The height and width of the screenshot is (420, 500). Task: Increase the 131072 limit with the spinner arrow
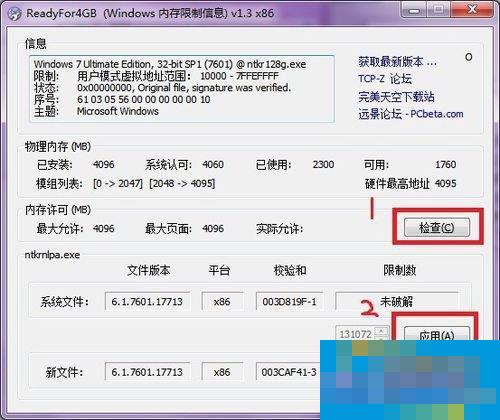click(381, 331)
